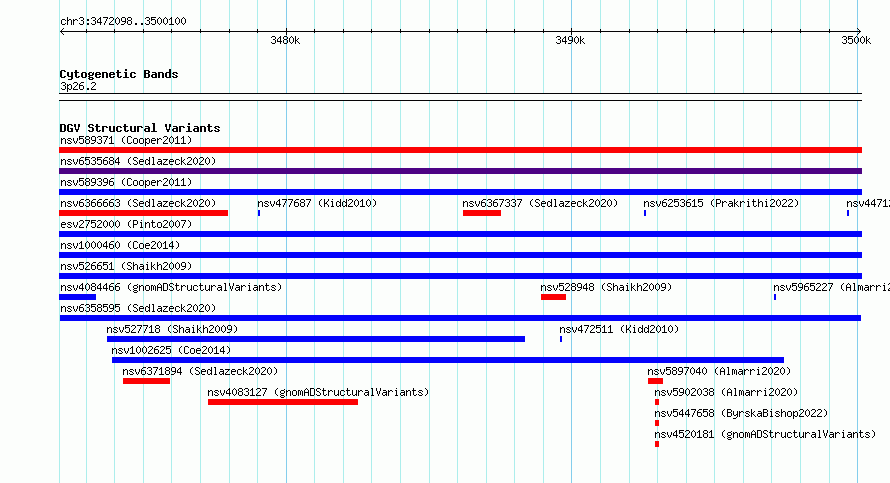Viewport: 890px width, 483px height.
Task: Open nsv4084466 (gnomADStructuralVariants) label
Action: 171,287
